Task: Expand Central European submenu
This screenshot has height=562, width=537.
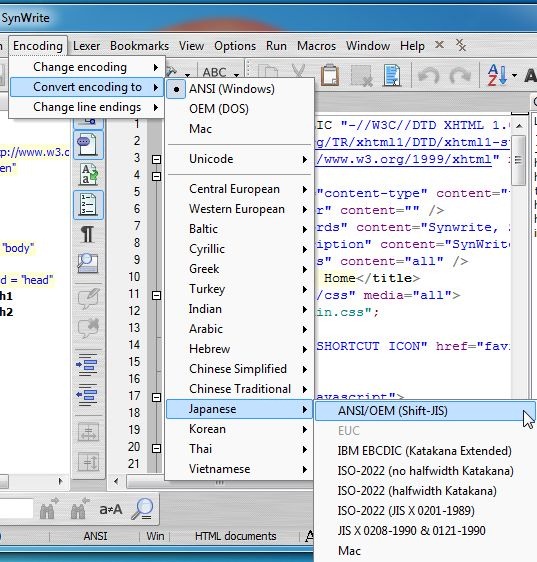Action: (239, 189)
